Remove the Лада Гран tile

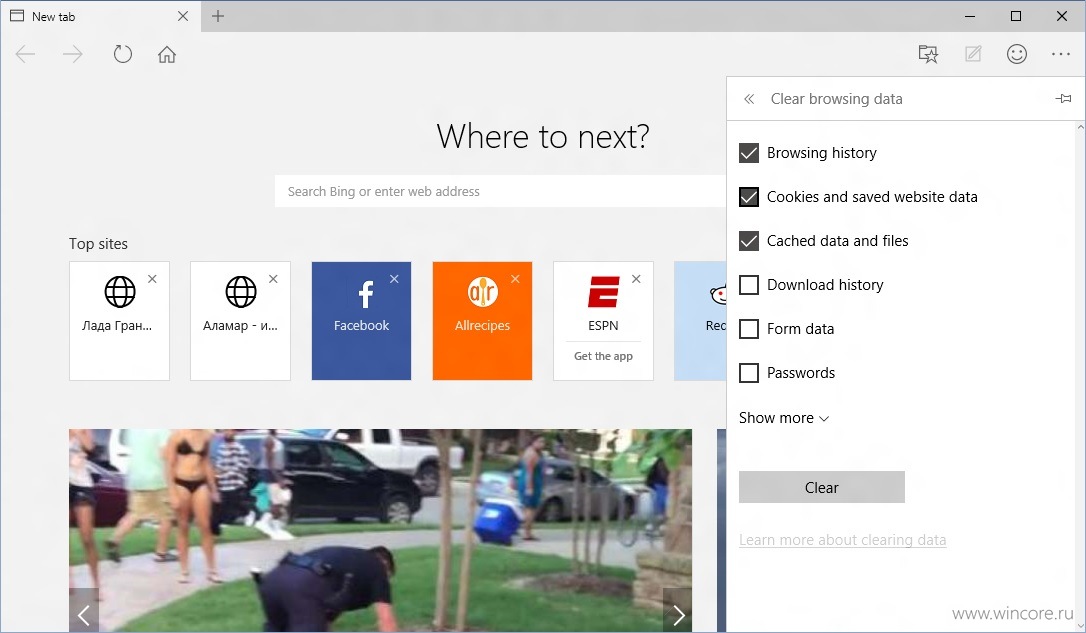(152, 278)
